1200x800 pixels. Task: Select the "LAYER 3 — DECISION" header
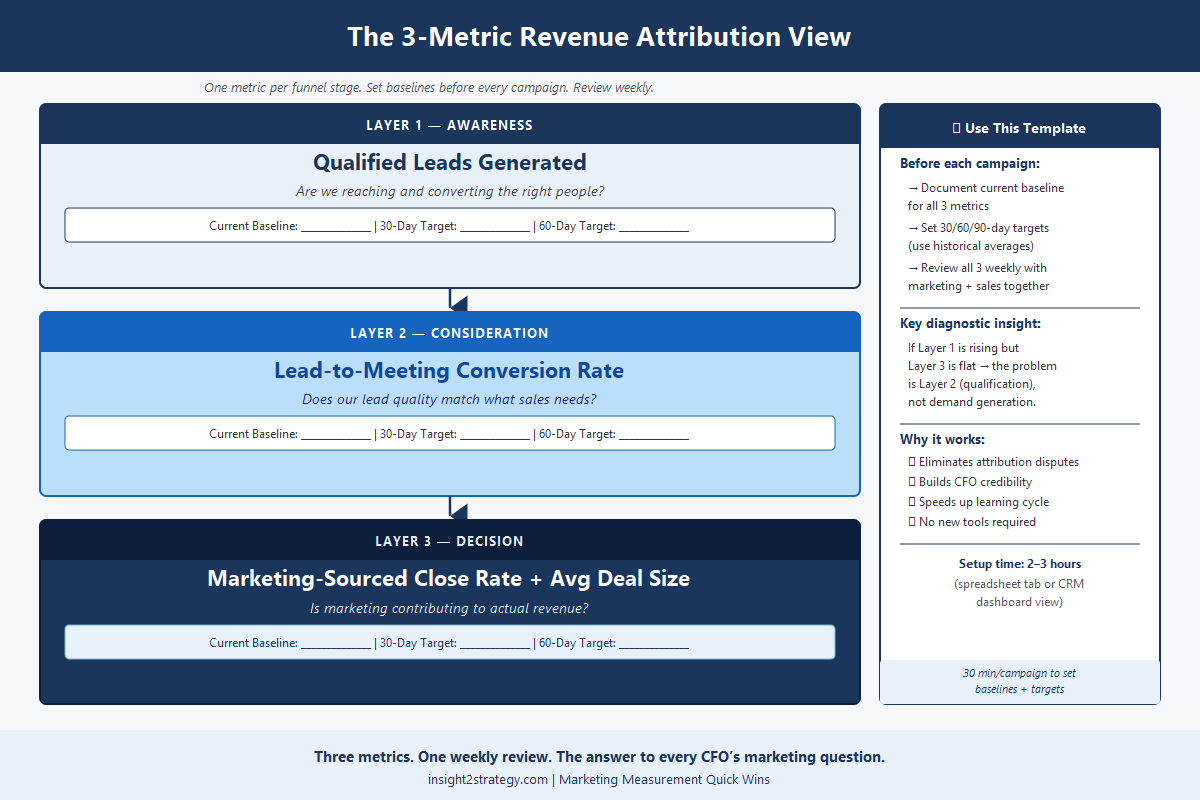point(449,541)
